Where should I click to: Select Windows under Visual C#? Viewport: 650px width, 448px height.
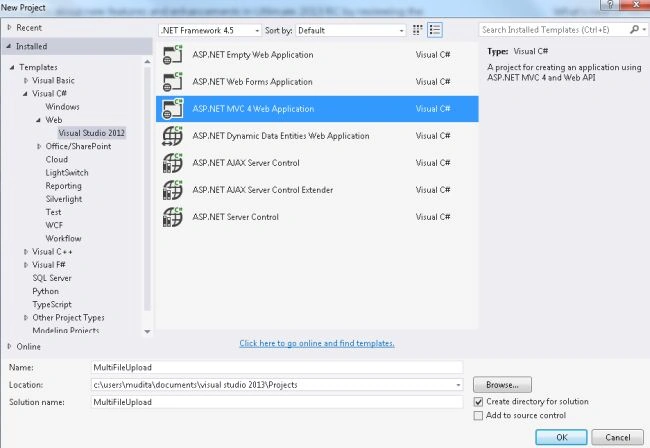coord(62,107)
